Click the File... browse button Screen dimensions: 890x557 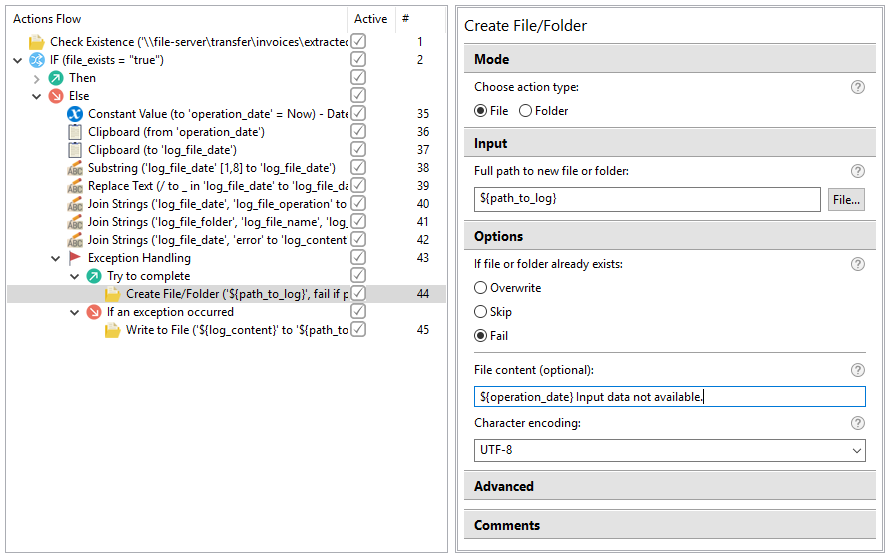pos(846,200)
